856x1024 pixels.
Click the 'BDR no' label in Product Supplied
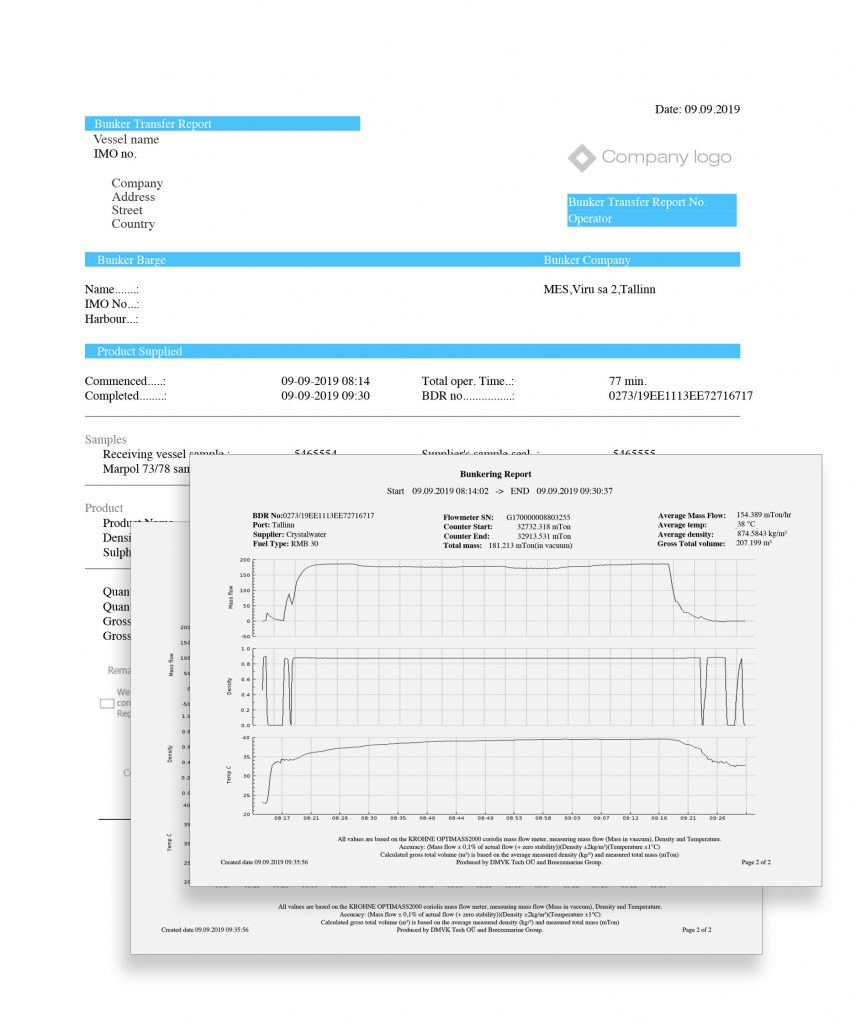pyautogui.click(x=468, y=396)
